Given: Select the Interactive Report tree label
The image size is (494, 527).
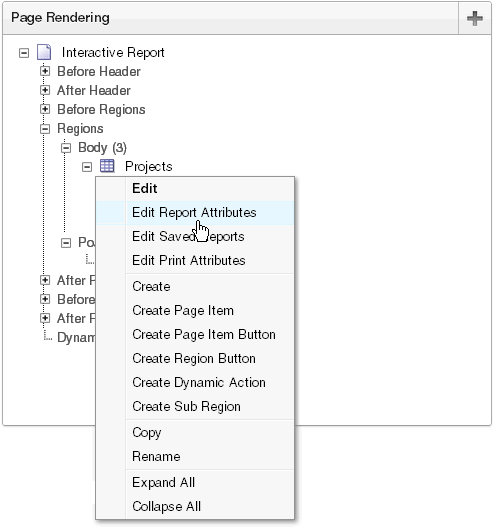Looking at the screenshot, I should tap(113, 53).
